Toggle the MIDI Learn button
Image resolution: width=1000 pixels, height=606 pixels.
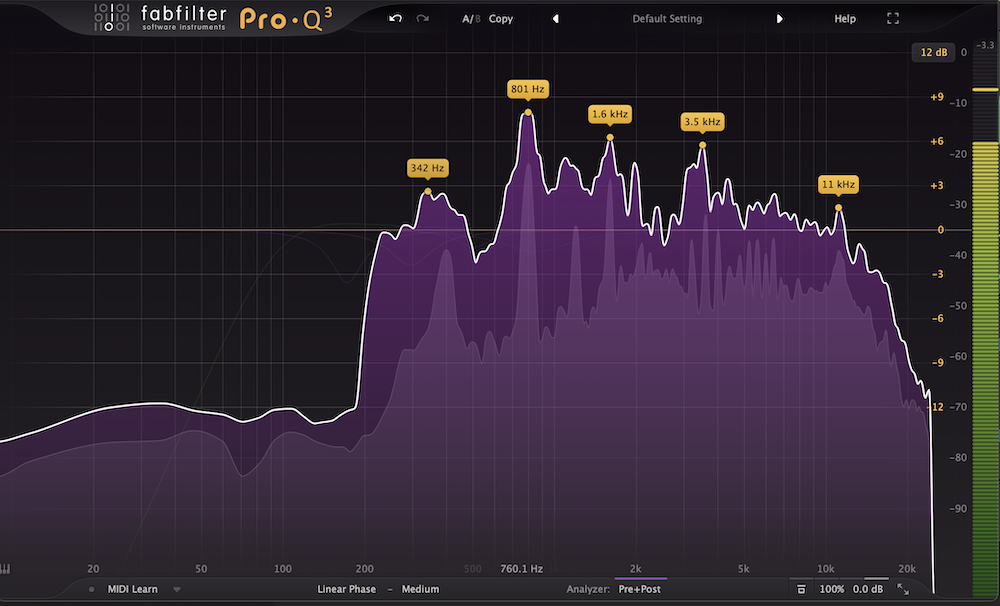click(x=133, y=589)
